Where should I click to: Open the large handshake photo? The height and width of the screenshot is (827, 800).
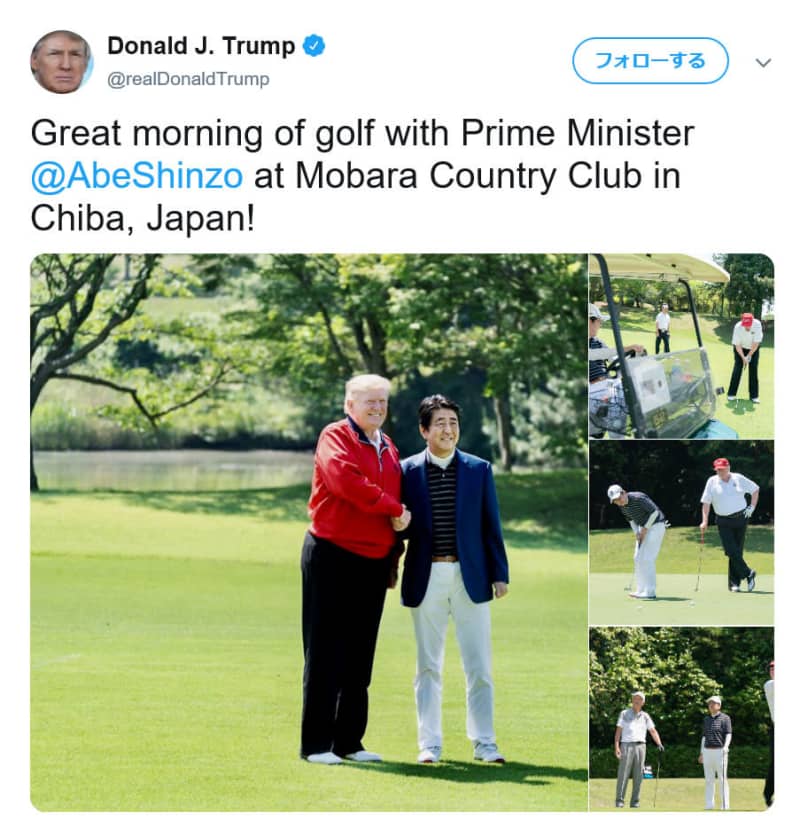click(x=309, y=532)
